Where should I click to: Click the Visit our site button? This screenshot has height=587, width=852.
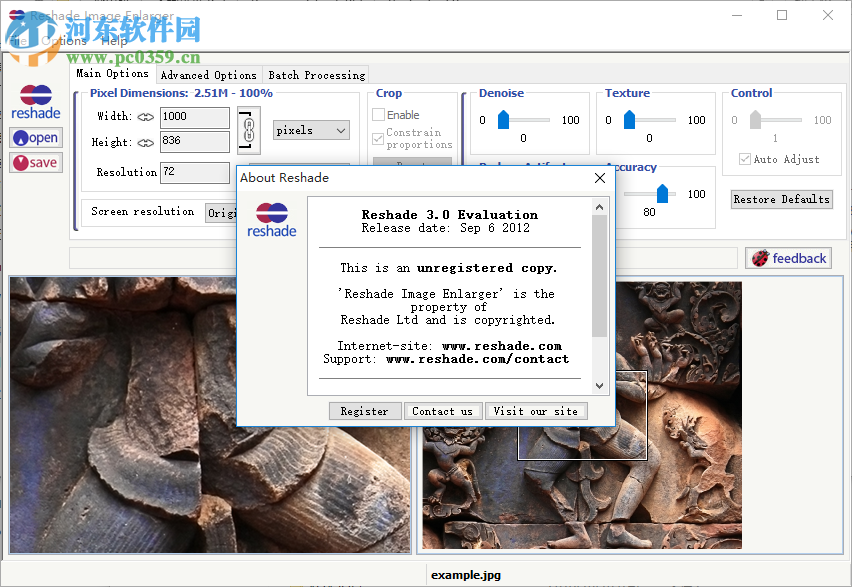536,410
